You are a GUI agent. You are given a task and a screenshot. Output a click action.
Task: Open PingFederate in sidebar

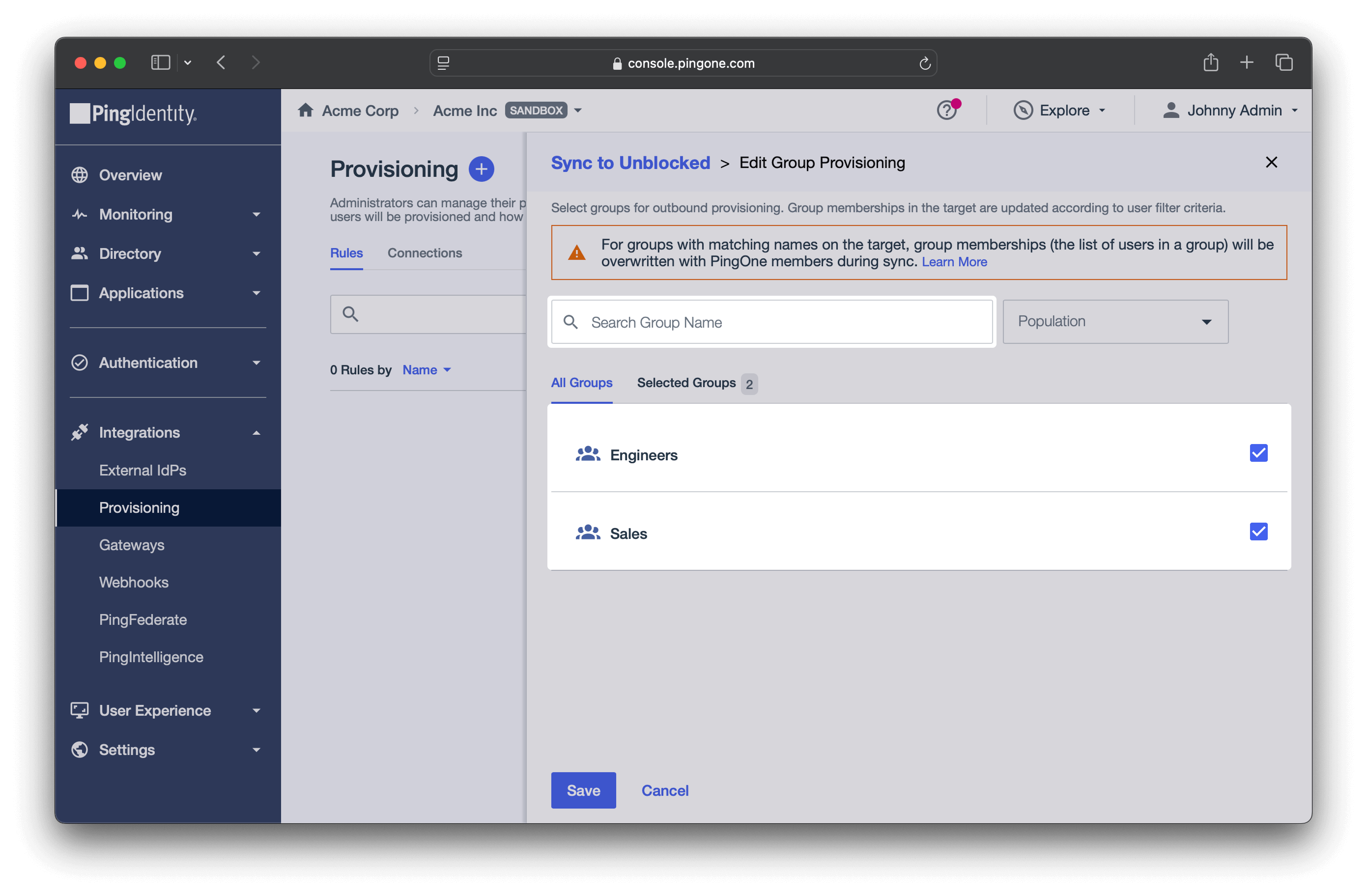[143, 619]
